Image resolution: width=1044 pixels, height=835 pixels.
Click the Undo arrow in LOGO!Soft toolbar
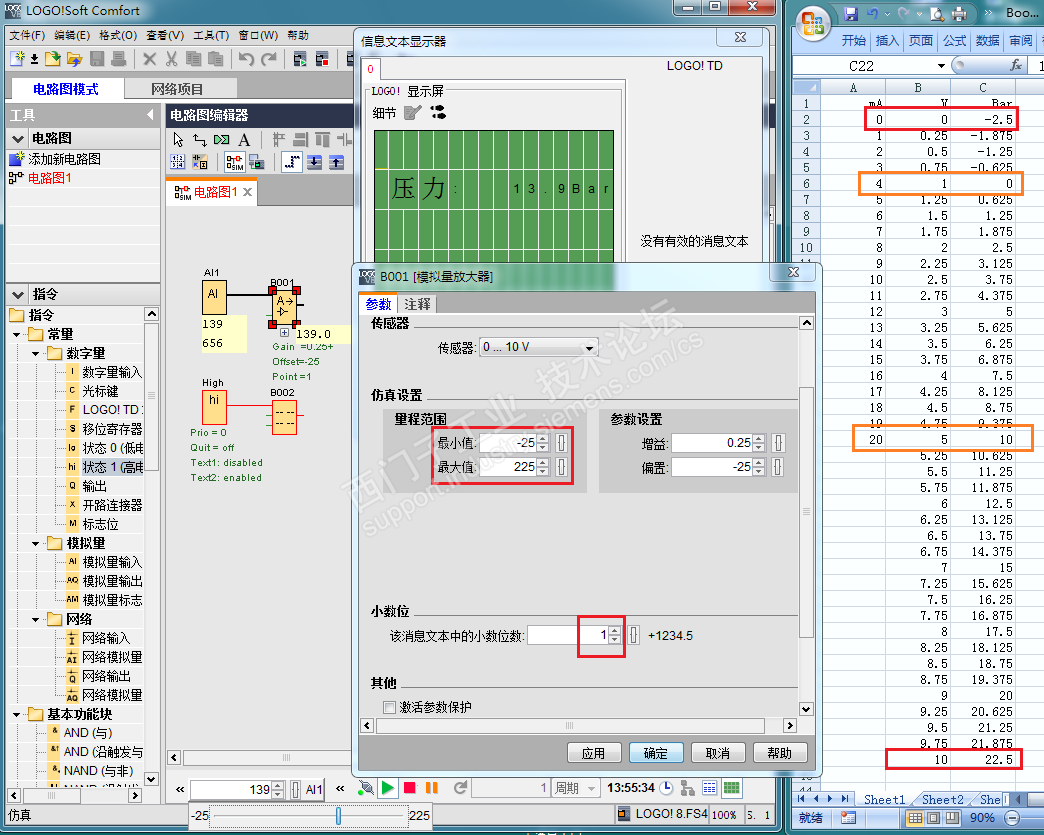[246, 59]
